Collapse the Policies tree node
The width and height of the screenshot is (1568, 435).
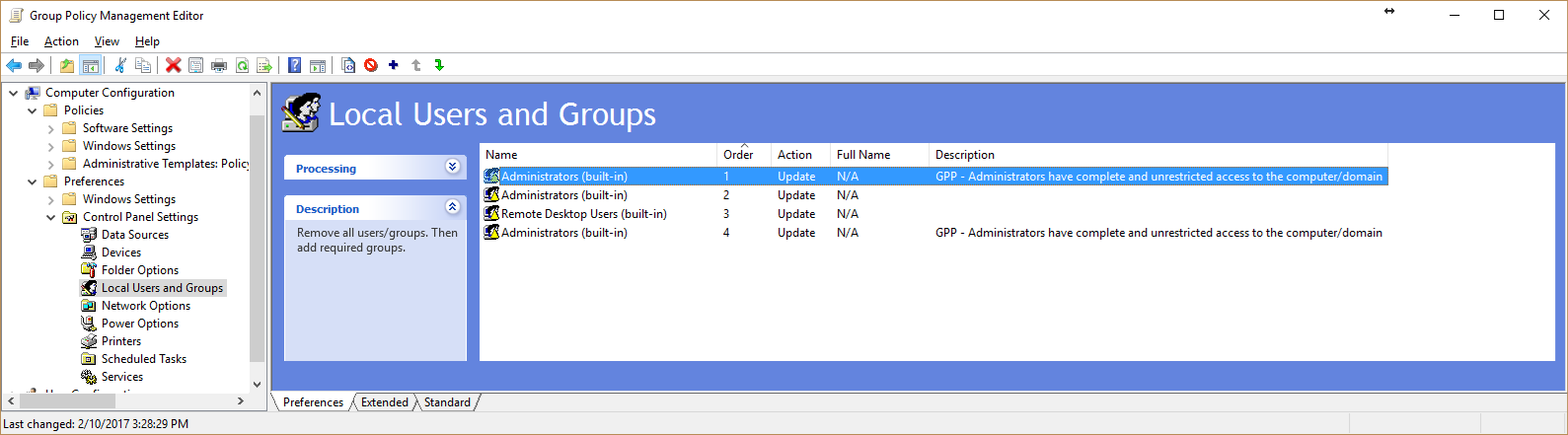(x=32, y=110)
